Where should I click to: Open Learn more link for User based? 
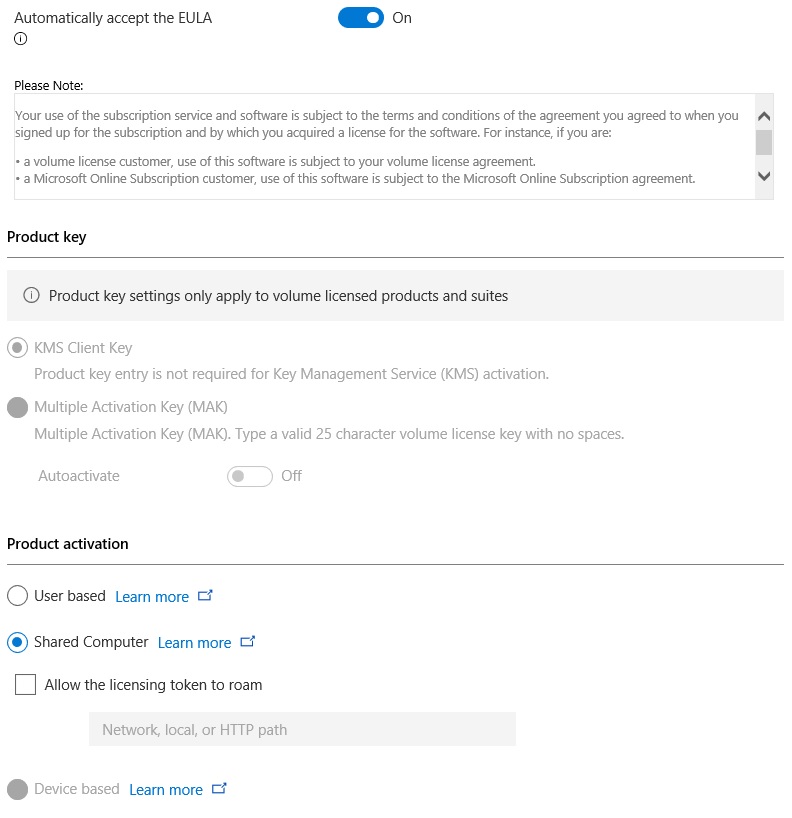pyautogui.click(x=152, y=597)
